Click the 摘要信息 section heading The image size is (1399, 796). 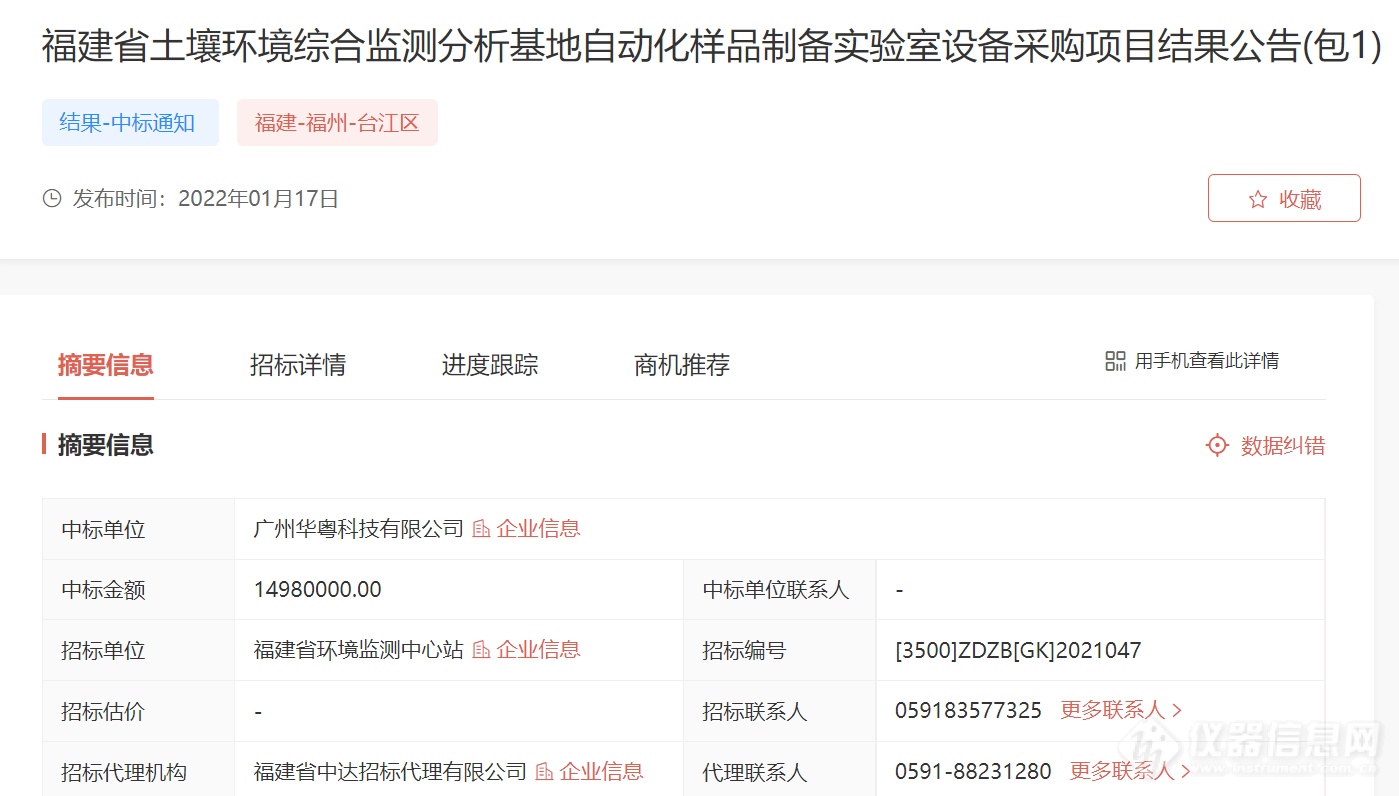point(106,445)
